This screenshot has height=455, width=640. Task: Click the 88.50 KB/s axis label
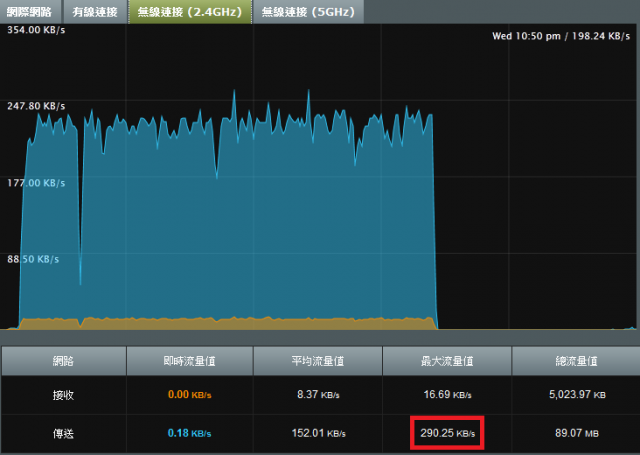33,259
